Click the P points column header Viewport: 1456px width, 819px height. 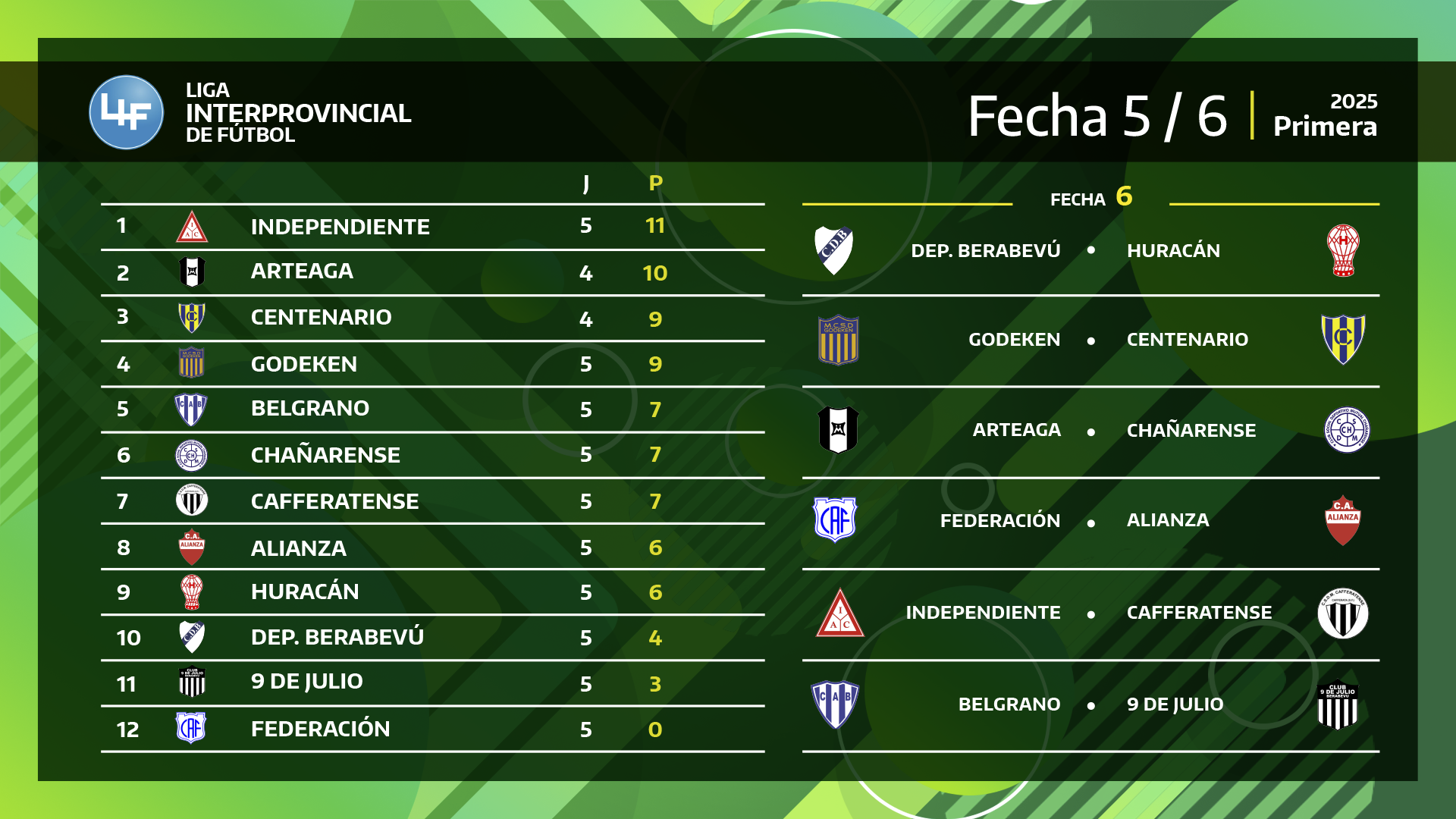(x=656, y=184)
